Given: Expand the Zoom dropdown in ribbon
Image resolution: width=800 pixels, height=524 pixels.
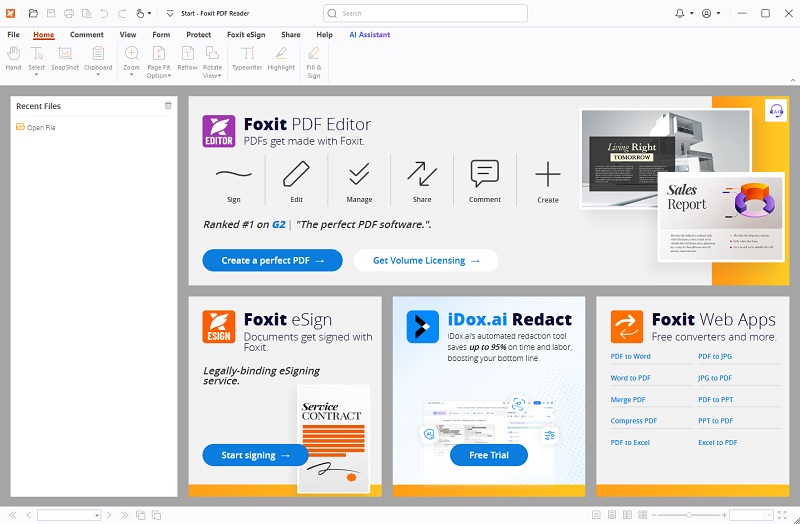Looking at the screenshot, I should pos(131,75).
